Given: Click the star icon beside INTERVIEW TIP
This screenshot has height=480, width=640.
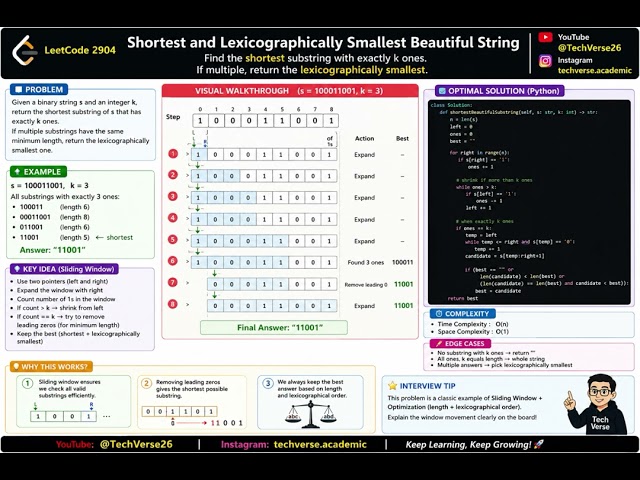Looking at the screenshot, I should [392, 386].
